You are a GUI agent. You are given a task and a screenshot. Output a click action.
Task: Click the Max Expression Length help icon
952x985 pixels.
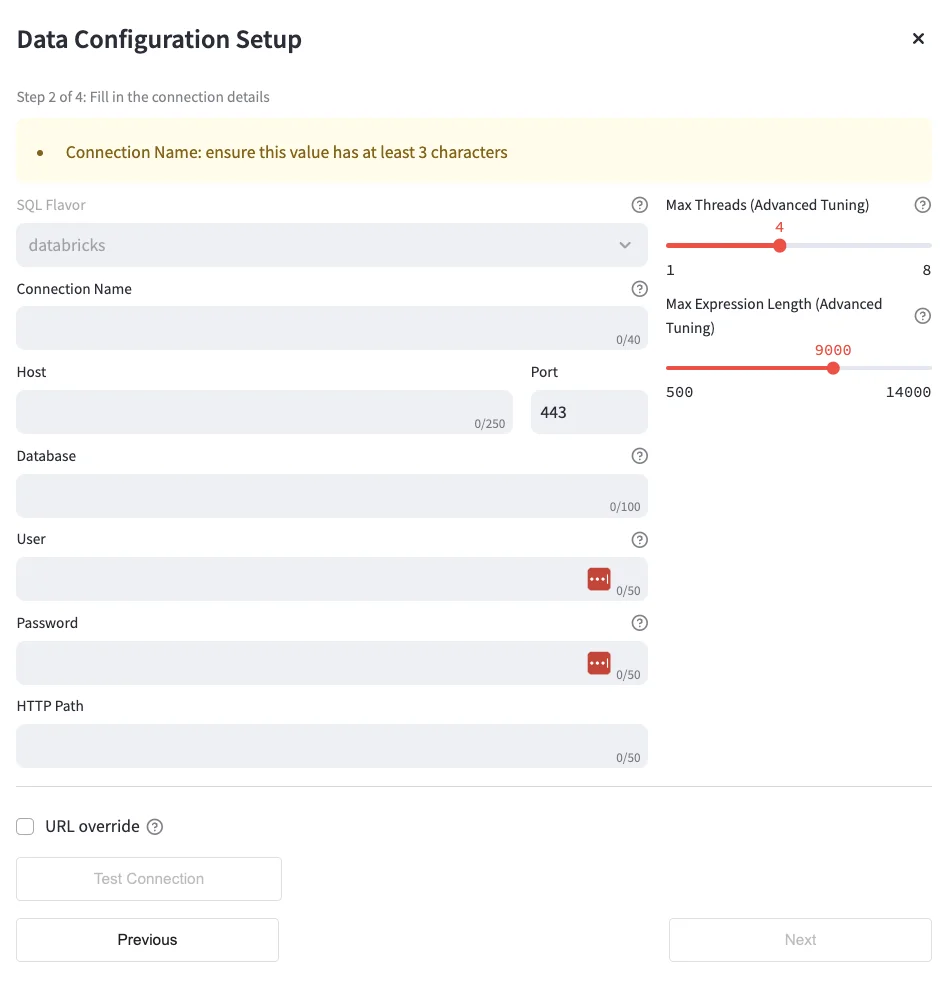(x=923, y=316)
